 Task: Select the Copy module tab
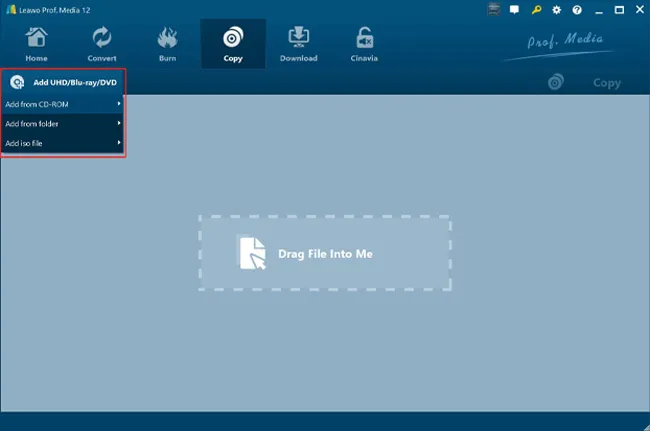[232, 44]
